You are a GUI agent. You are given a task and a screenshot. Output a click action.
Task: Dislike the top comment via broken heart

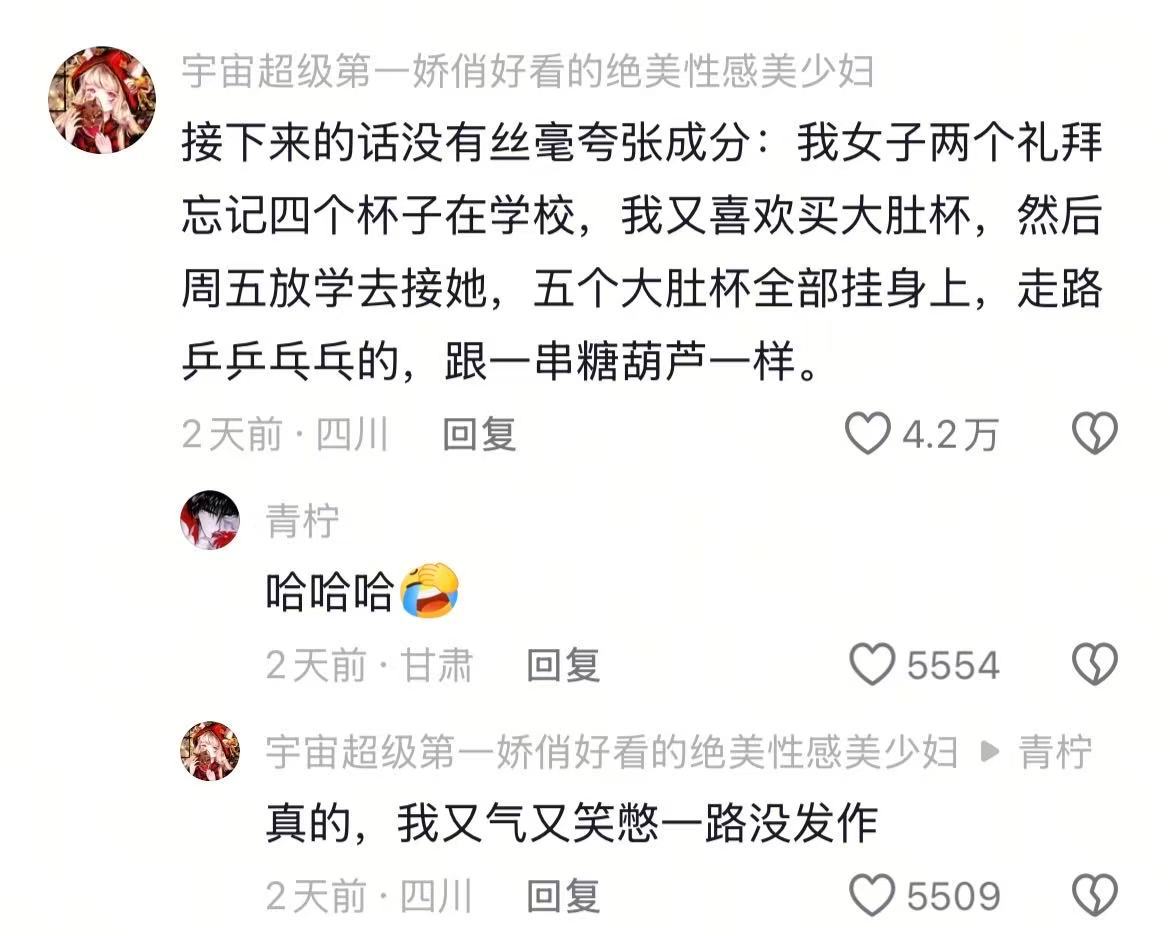[x=1095, y=434]
